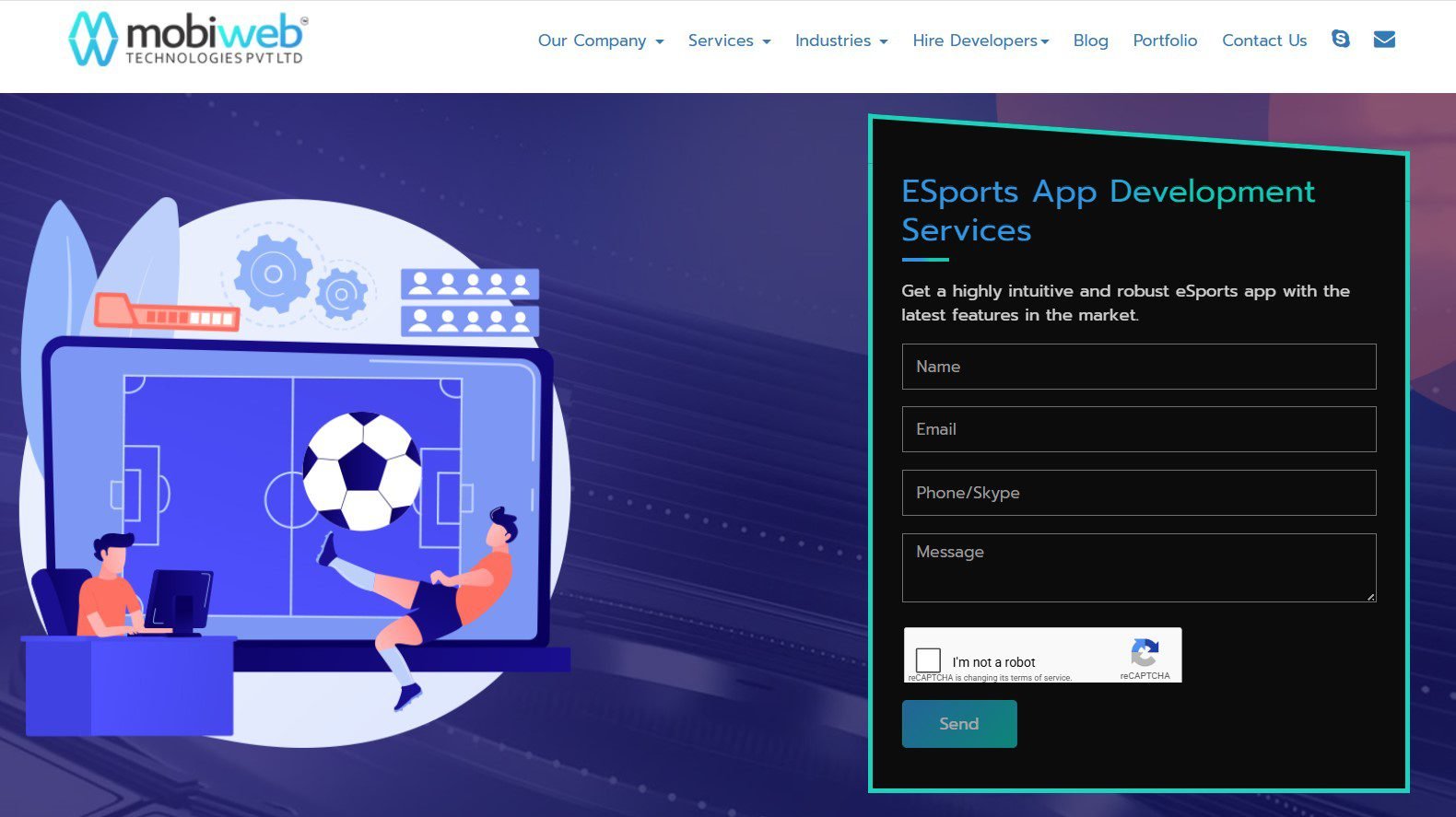Submit the form with Send button
Image resolution: width=1456 pixels, height=817 pixels.
(959, 724)
